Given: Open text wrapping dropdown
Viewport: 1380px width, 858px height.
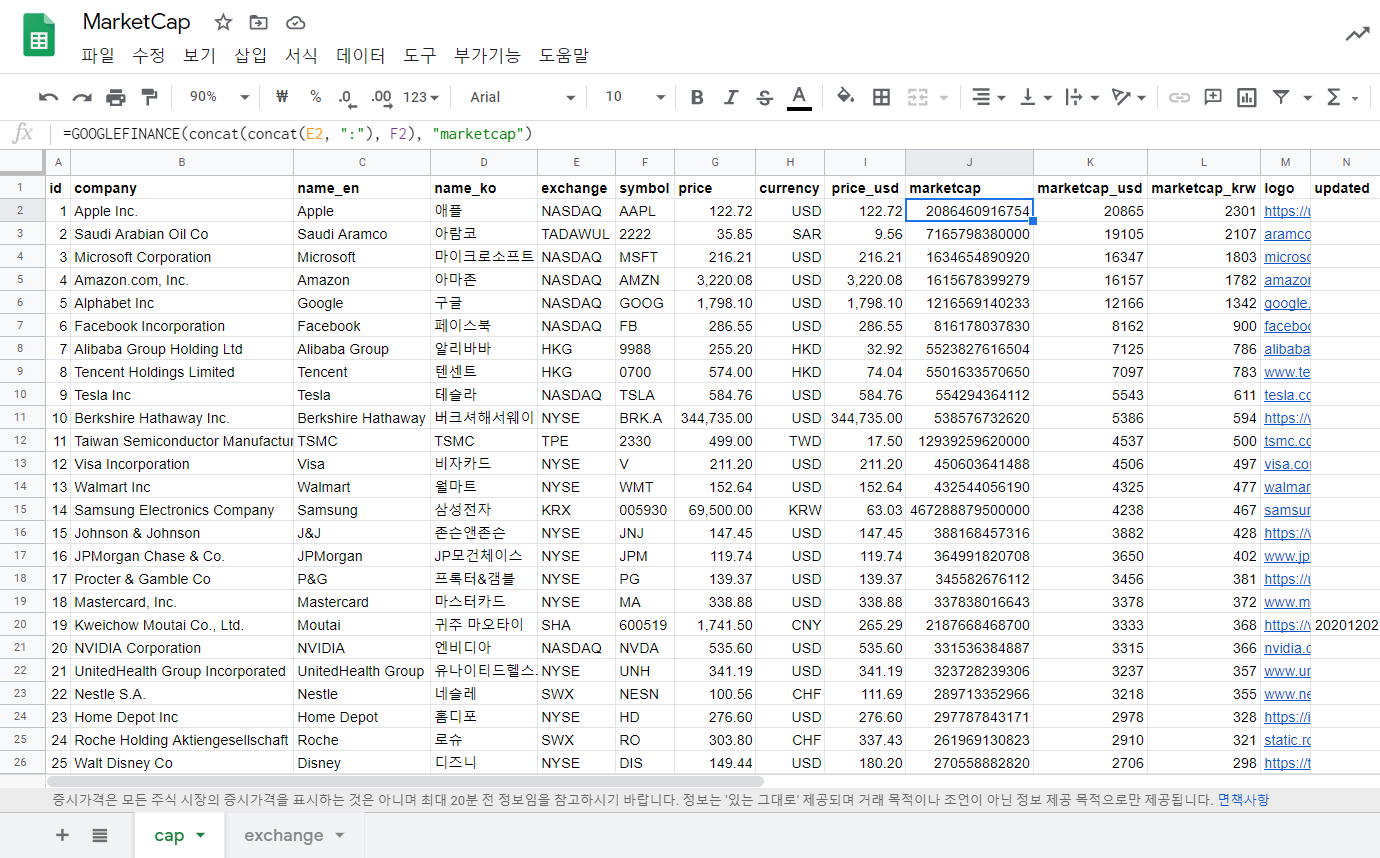Looking at the screenshot, I should (x=1082, y=97).
